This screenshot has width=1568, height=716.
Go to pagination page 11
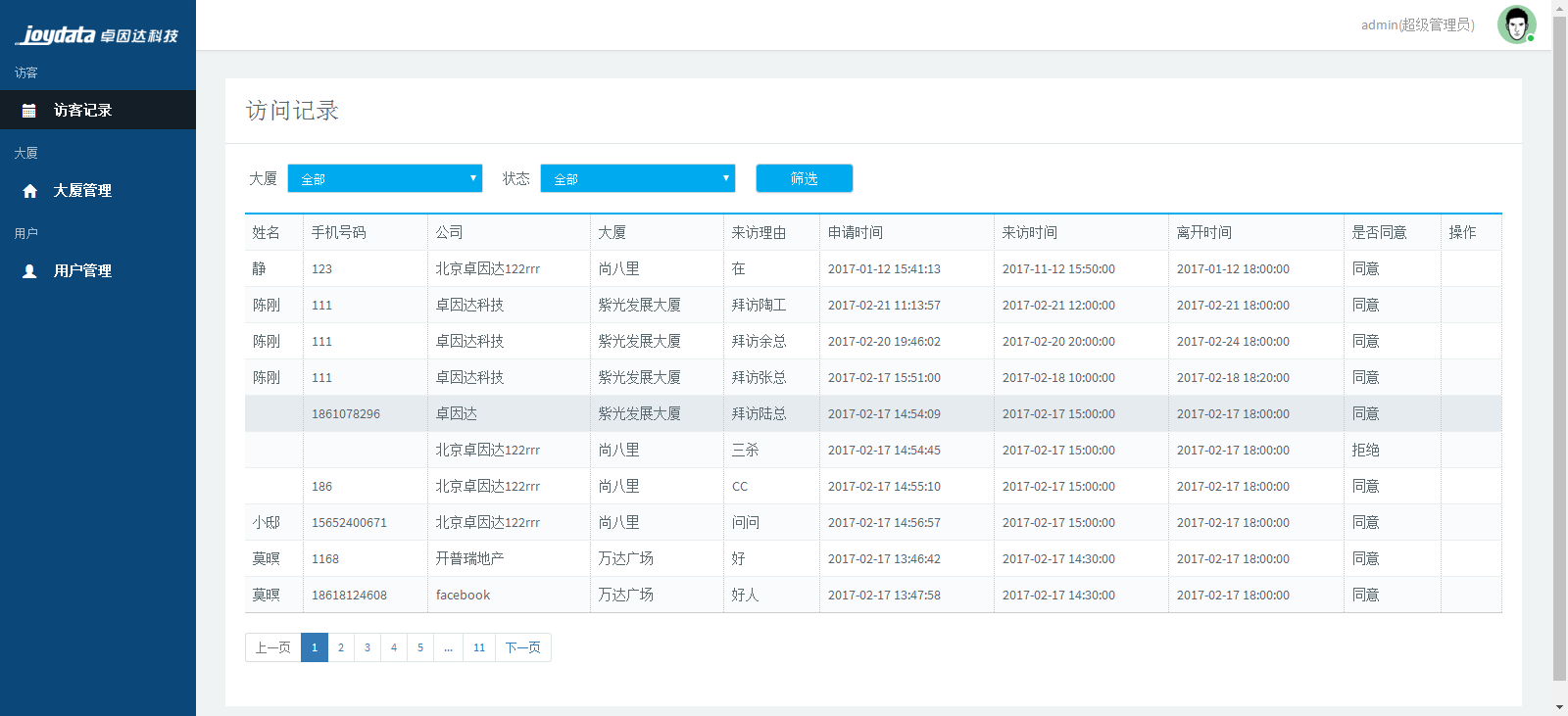point(479,647)
